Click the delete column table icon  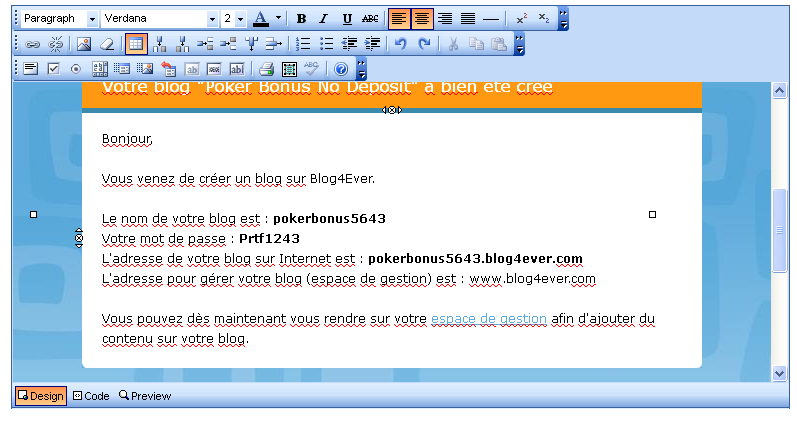pos(251,44)
